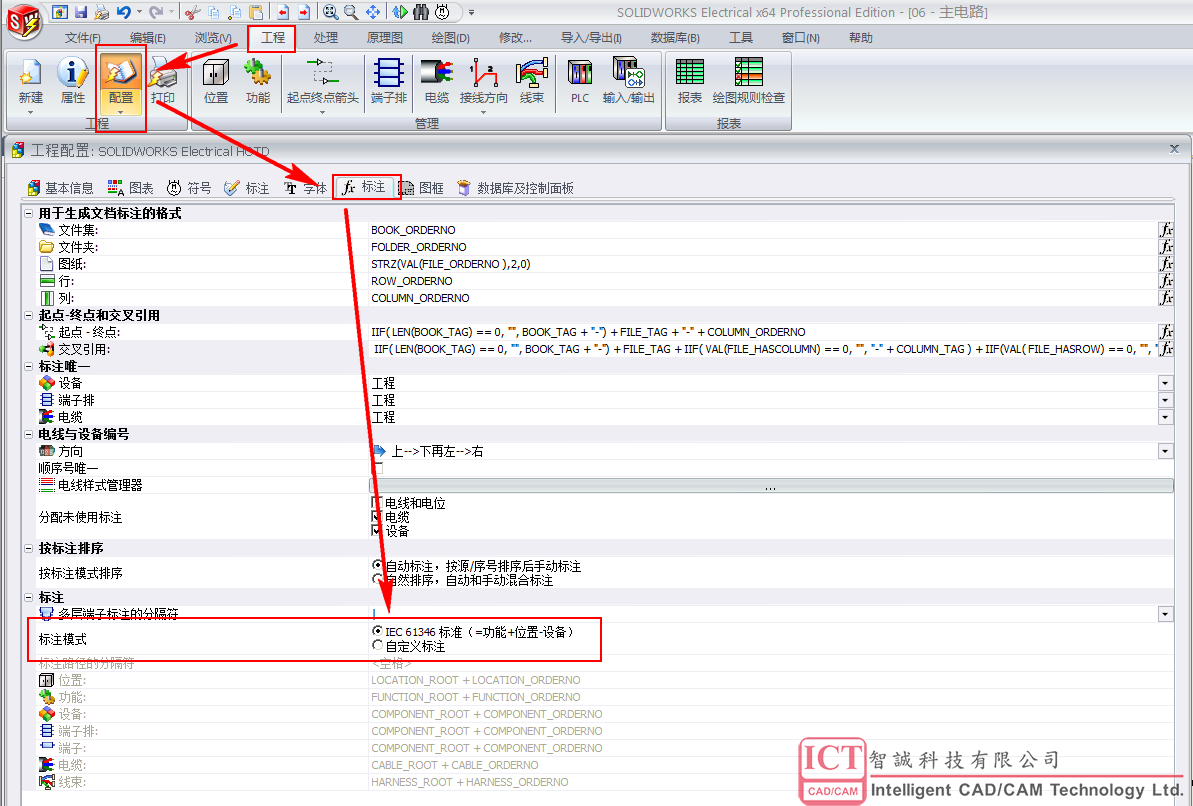
Task: Click the ROW_ORDERNO formula field
Action: click(763, 281)
